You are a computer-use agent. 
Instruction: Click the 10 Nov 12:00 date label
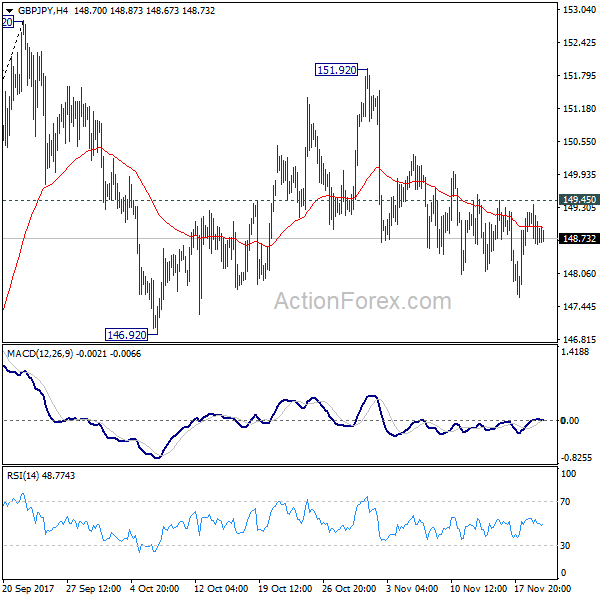tap(478, 588)
